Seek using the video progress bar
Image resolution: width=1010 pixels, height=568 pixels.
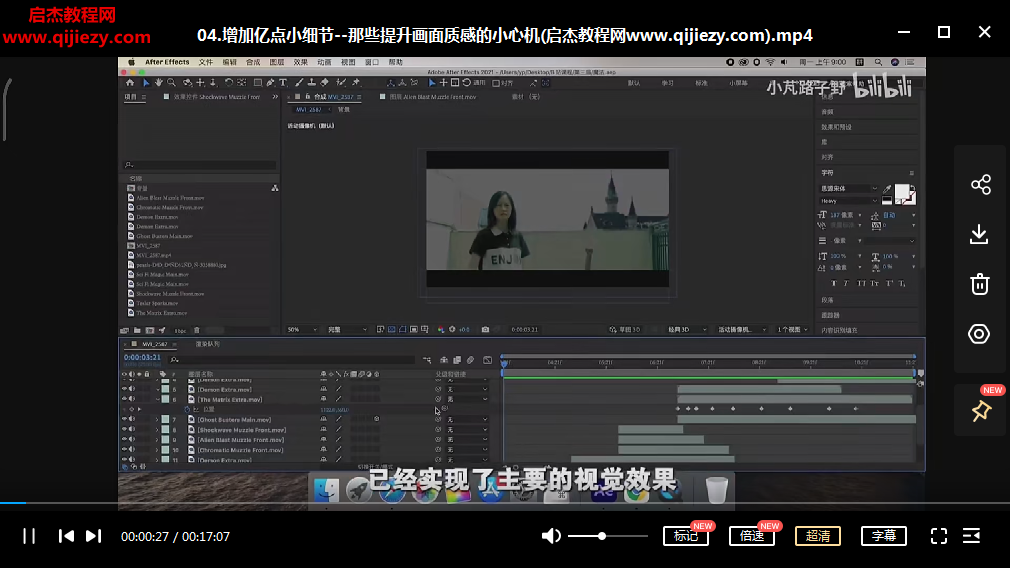(x=505, y=502)
